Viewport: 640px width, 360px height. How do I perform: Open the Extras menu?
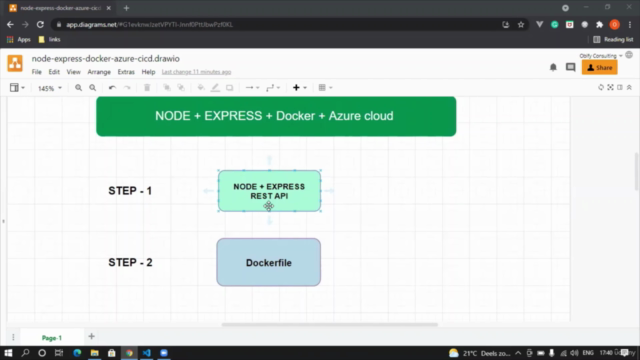[x=126, y=72]
